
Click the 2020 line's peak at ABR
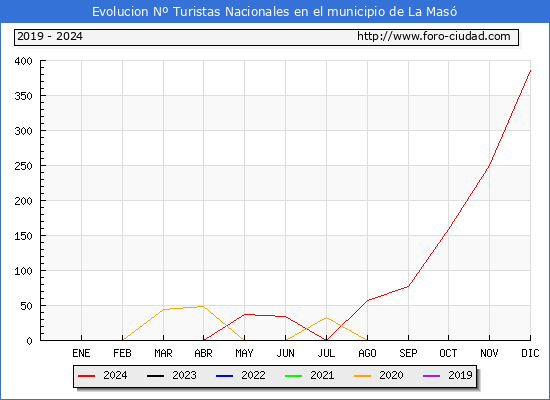coord(203,306)
